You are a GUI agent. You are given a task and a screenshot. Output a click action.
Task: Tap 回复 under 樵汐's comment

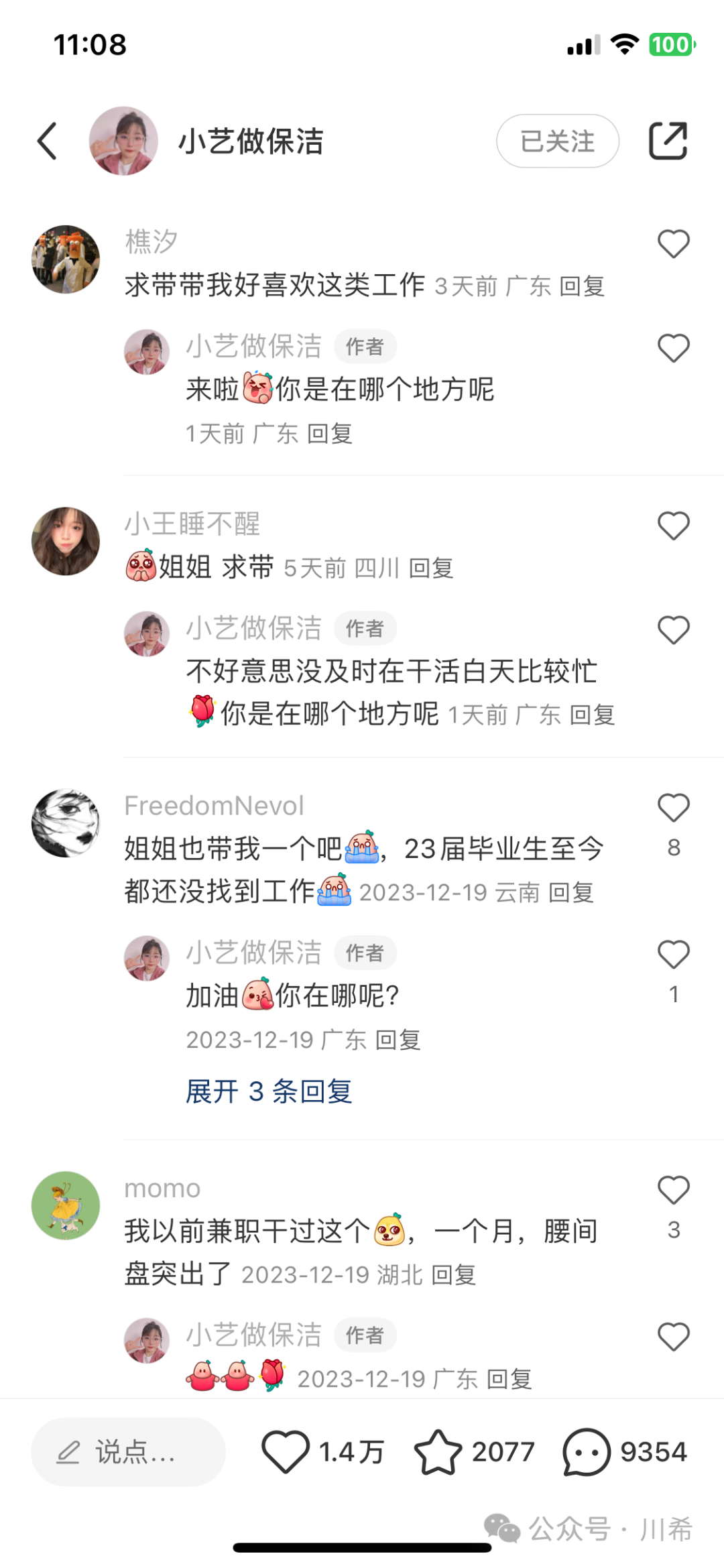pyautogui.click(x=582, y=286)
